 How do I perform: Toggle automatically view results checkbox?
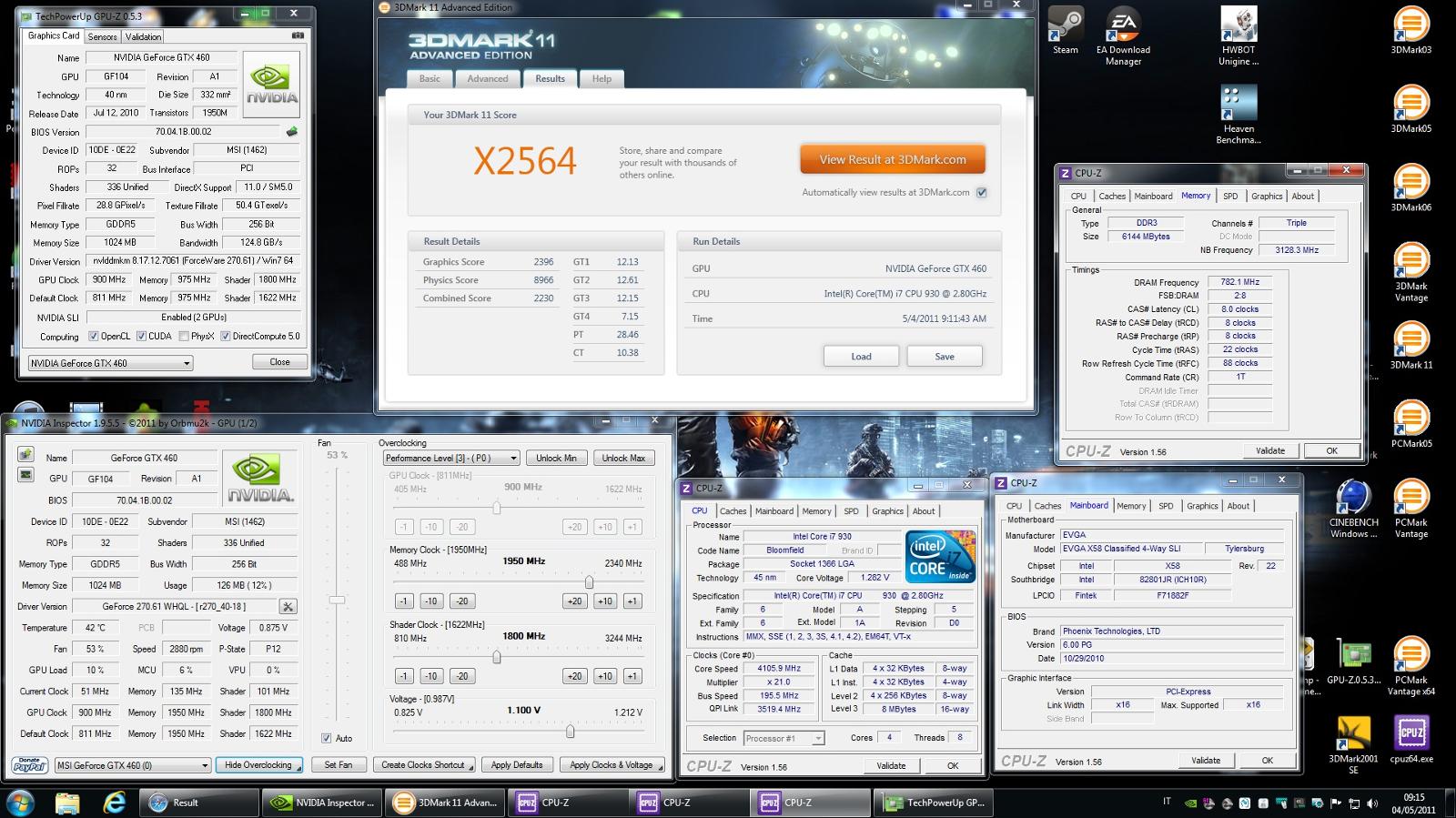(x=981, y=193)
